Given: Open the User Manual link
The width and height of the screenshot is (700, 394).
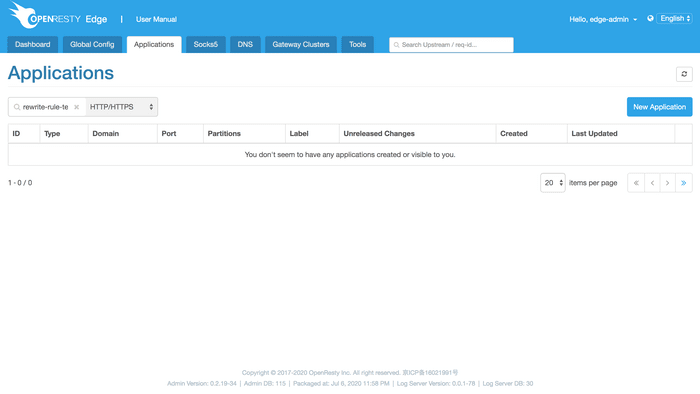Looking at the screenshot, I should pos(156,19).
